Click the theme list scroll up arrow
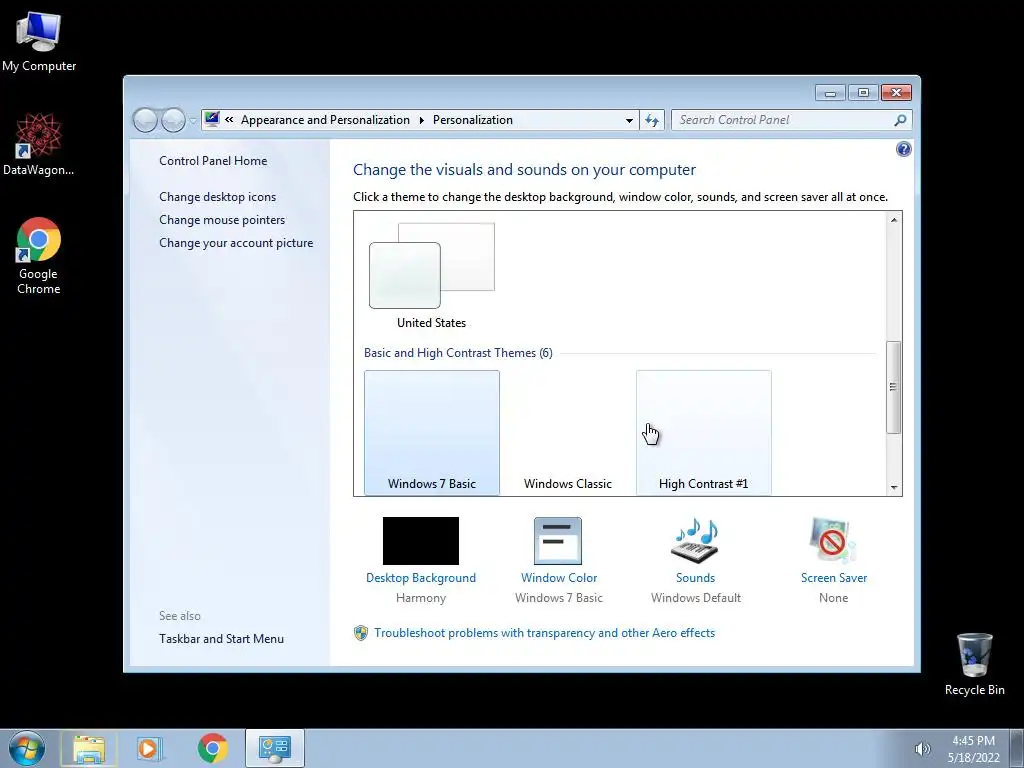Image resolution: width=1024 pixels, height=768 pixels. (893, 220)
